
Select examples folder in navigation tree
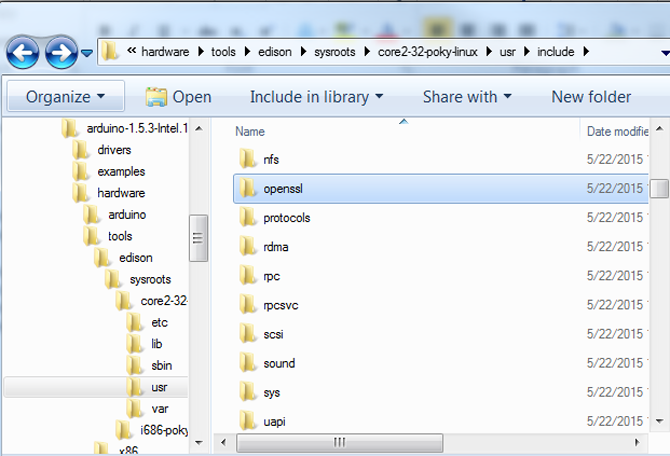tap(121, 172)
